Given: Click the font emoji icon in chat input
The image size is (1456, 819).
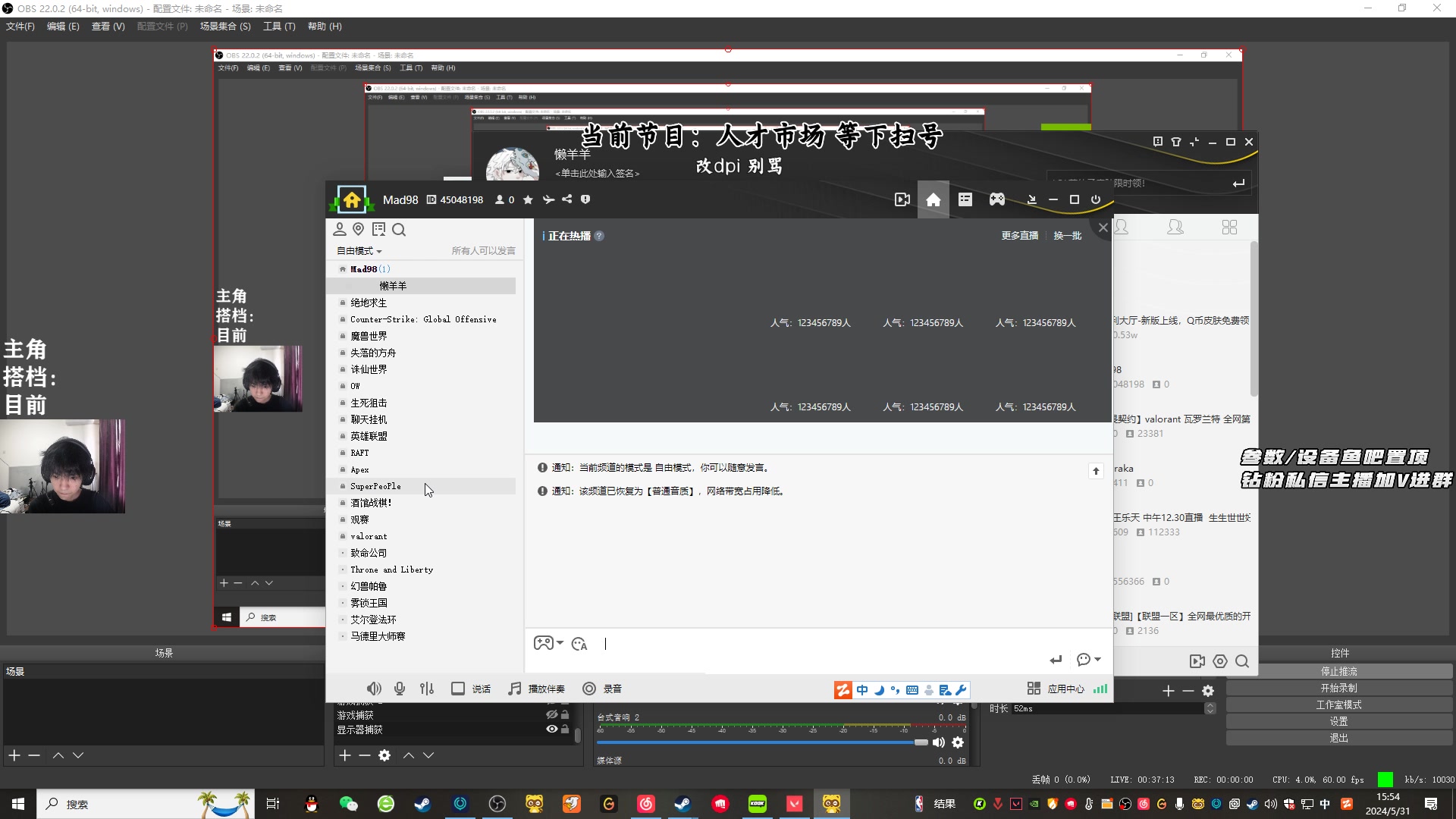Looking at the screenshot, I should click(x=579, y=644).
